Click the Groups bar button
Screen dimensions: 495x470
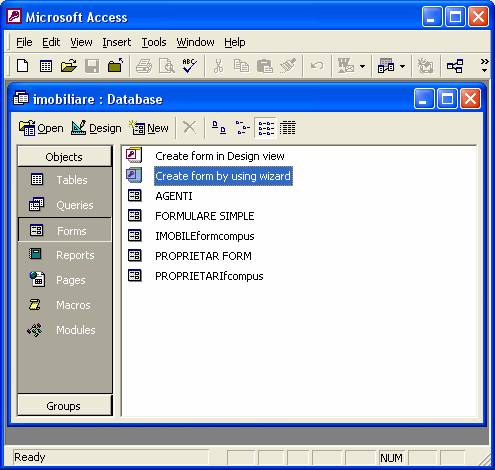click(x=65, y=406)
